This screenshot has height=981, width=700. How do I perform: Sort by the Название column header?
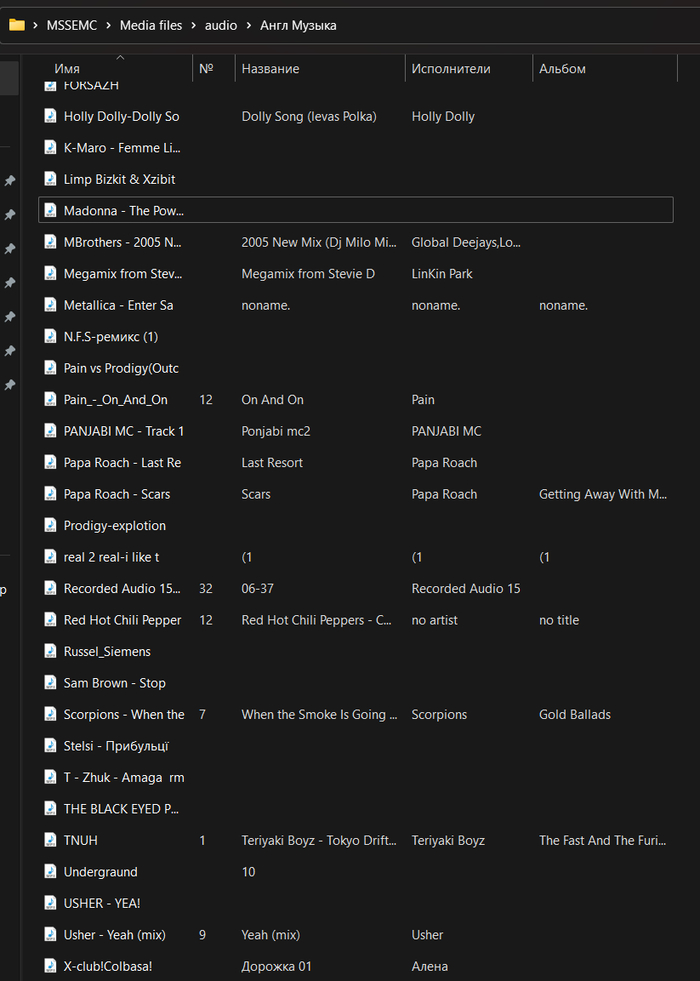270,69
